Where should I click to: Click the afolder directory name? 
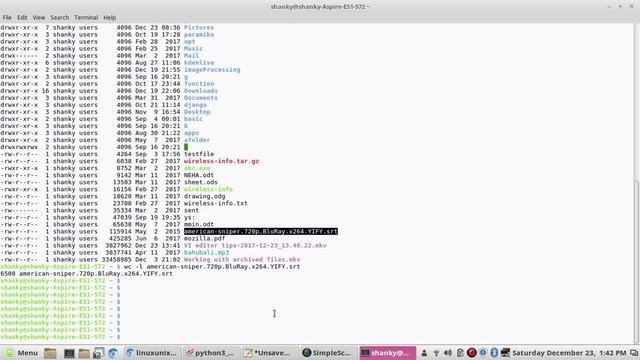(197, 140)
